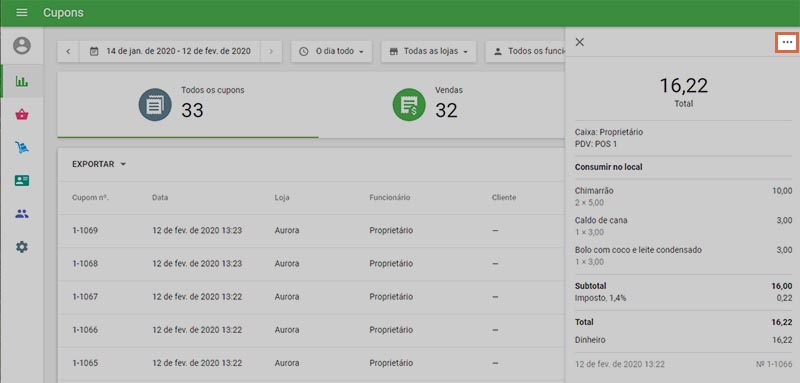Open the date range picker 14 de jan.

(x=170, y=52)
